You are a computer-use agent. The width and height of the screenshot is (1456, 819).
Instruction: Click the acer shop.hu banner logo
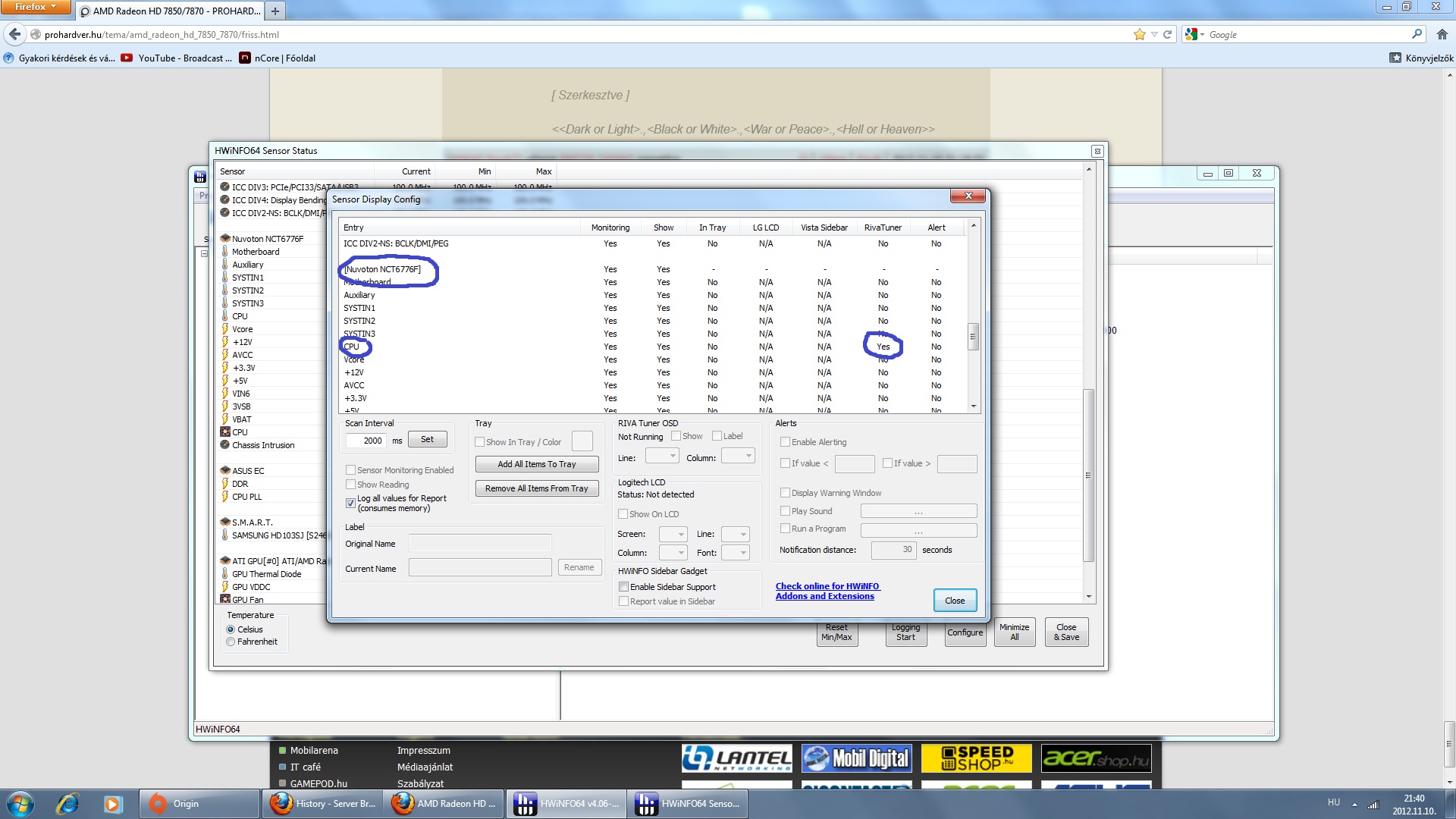click(1096, 758)
